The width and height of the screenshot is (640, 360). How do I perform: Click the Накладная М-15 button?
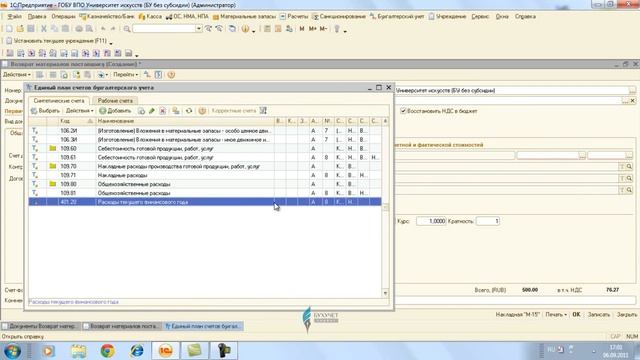click(518, 314)
